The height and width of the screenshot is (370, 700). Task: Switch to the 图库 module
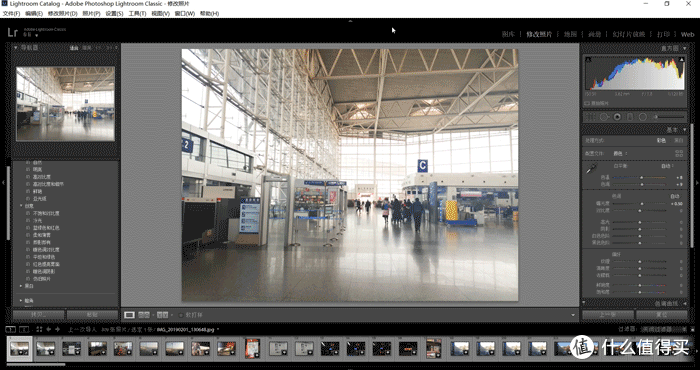pyautogui.click(x=508, y=34)
